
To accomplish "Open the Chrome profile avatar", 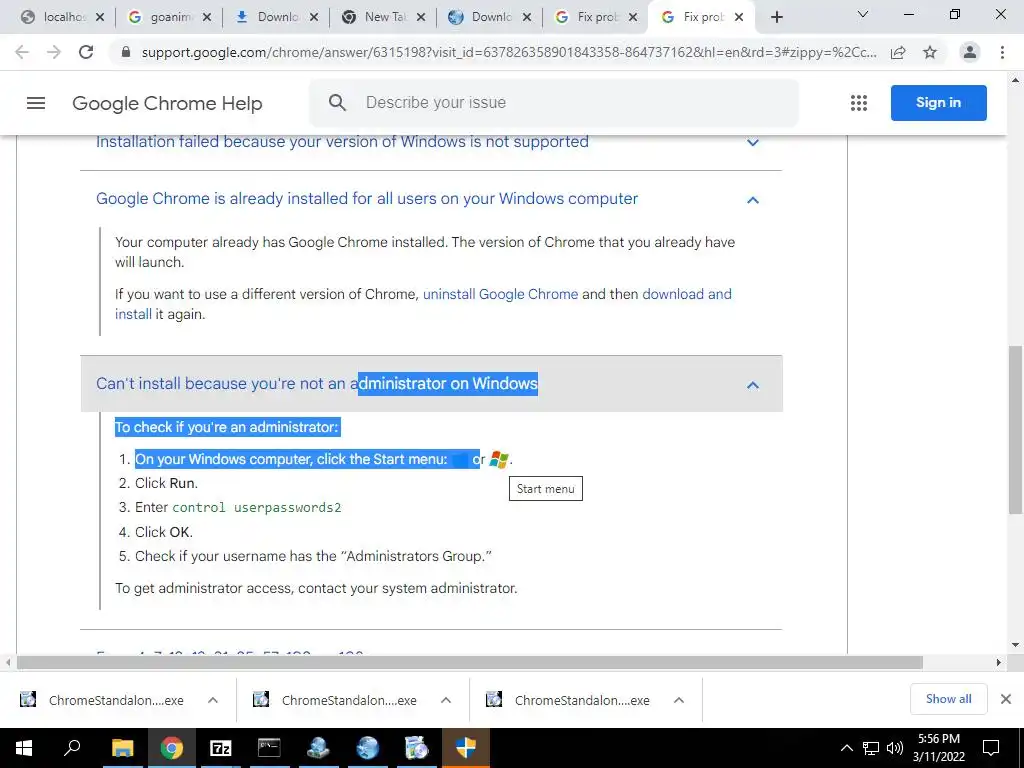I will coord(970,52).
